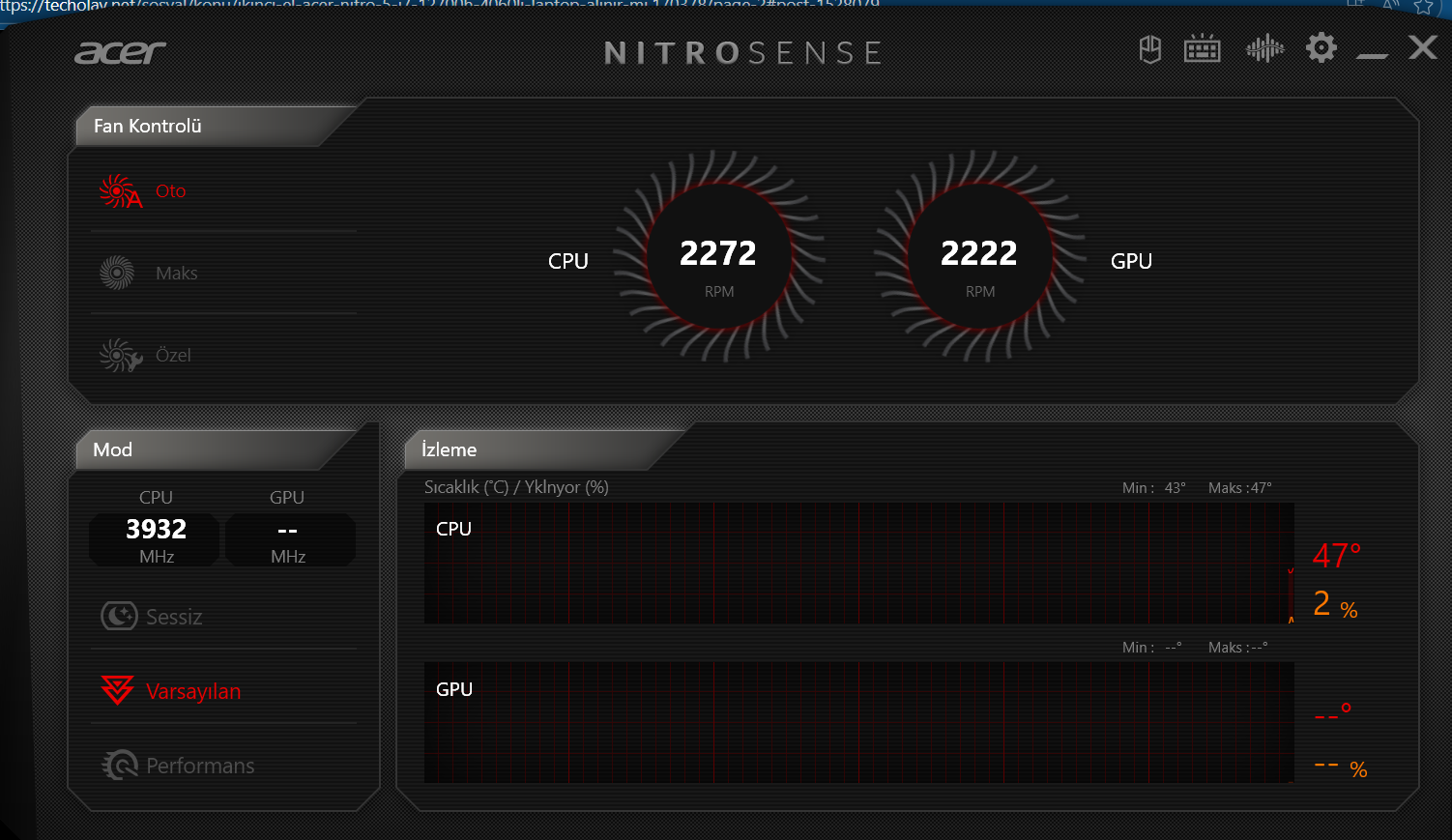Image resolution: width=1452 pixels, height=840 pixels.
Task: Click the CPU temperature graph
Action: point(858,563)
